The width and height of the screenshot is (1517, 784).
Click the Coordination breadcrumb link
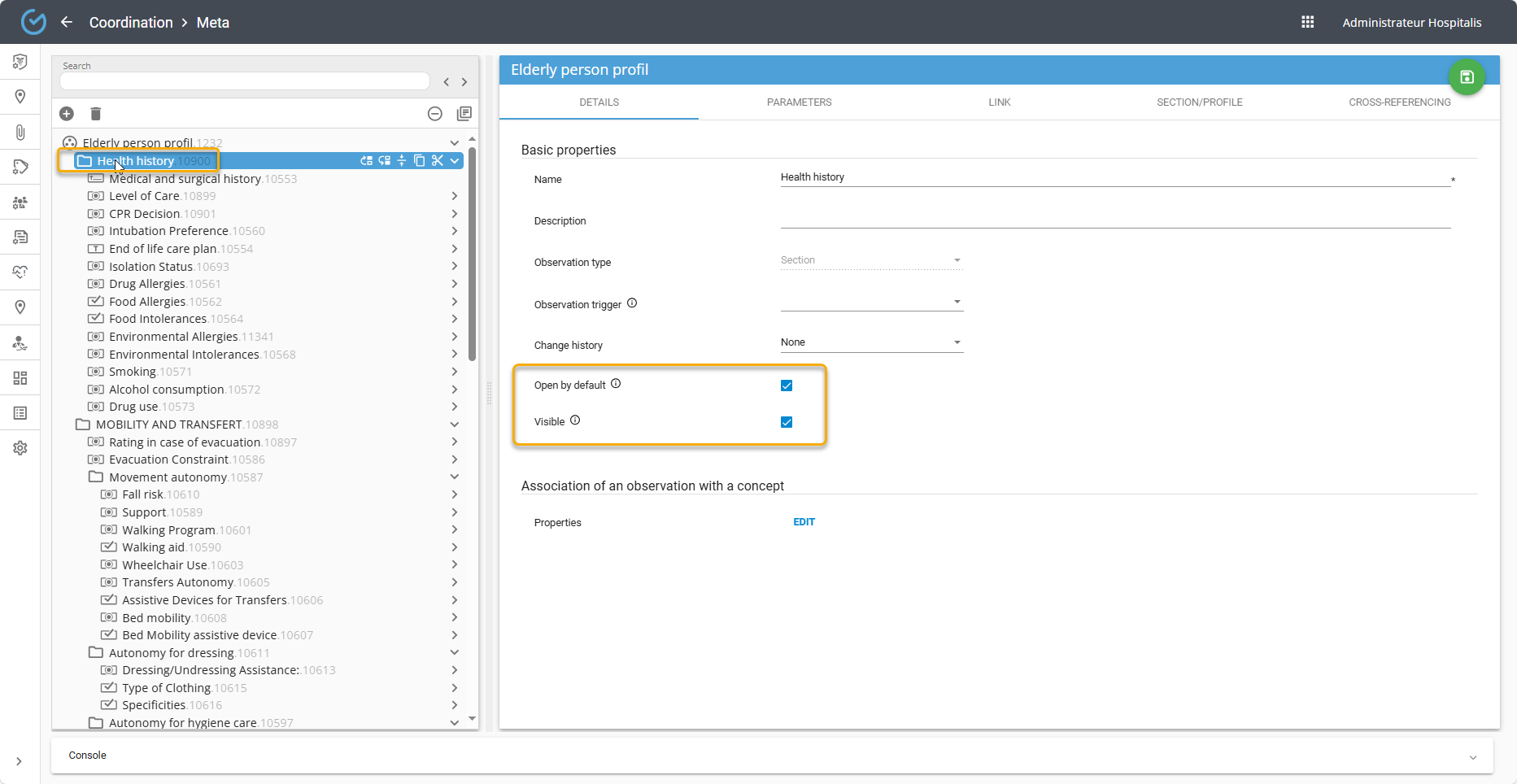tap(131, 22)
